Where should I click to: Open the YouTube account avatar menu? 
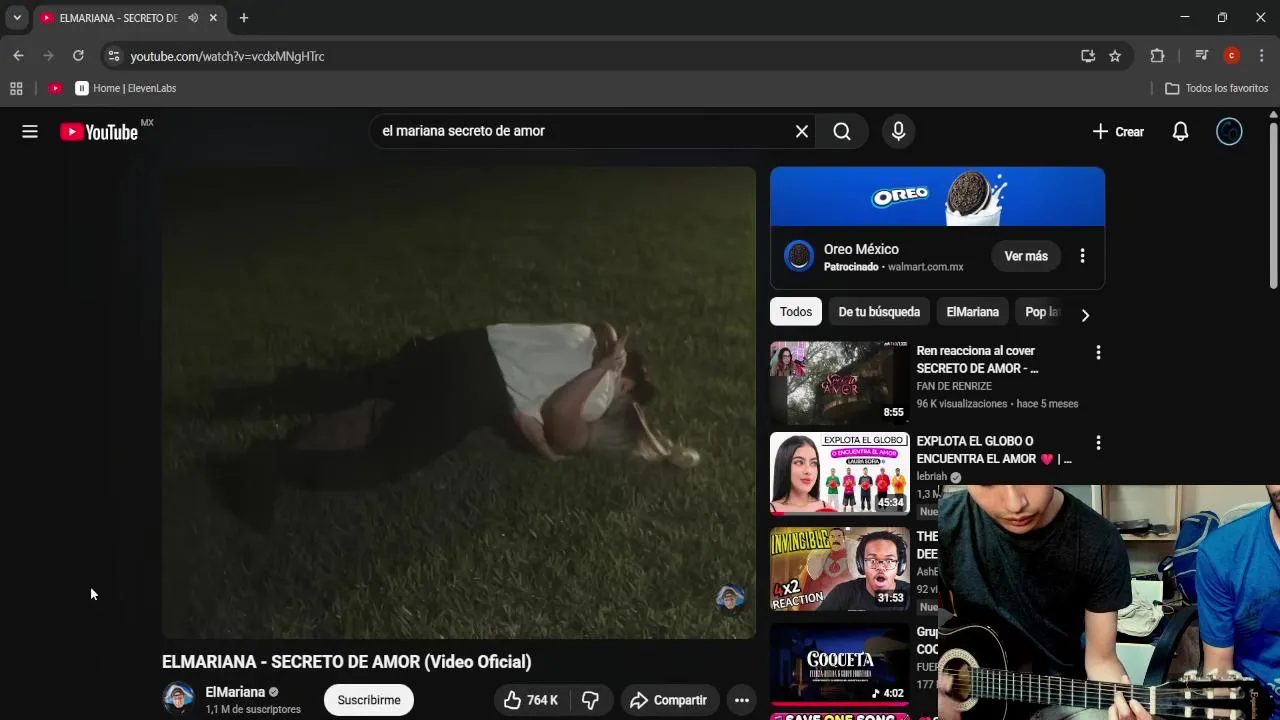point(1229,132)
